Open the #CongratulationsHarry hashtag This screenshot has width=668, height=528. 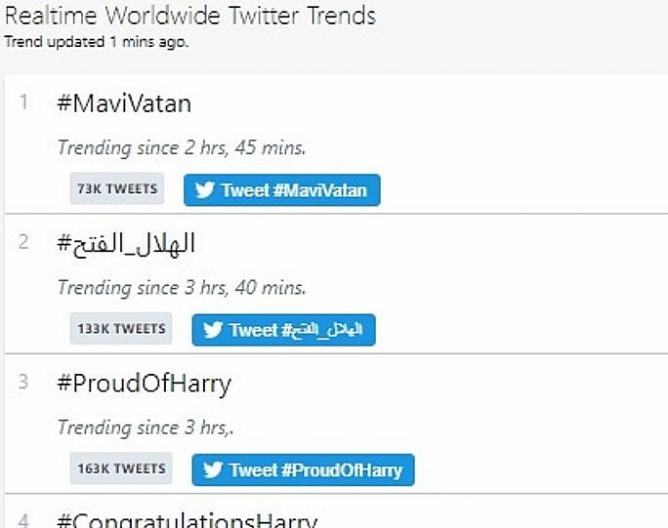187,520
